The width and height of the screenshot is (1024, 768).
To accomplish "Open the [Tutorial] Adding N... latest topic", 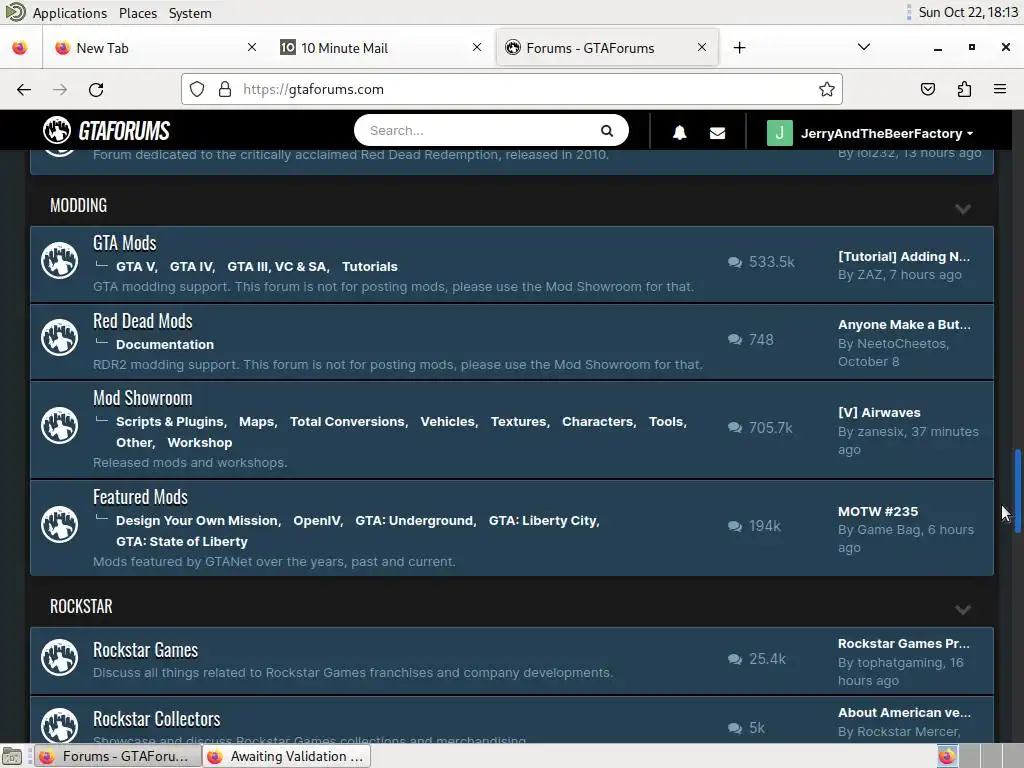I will [x=904, y=257].
